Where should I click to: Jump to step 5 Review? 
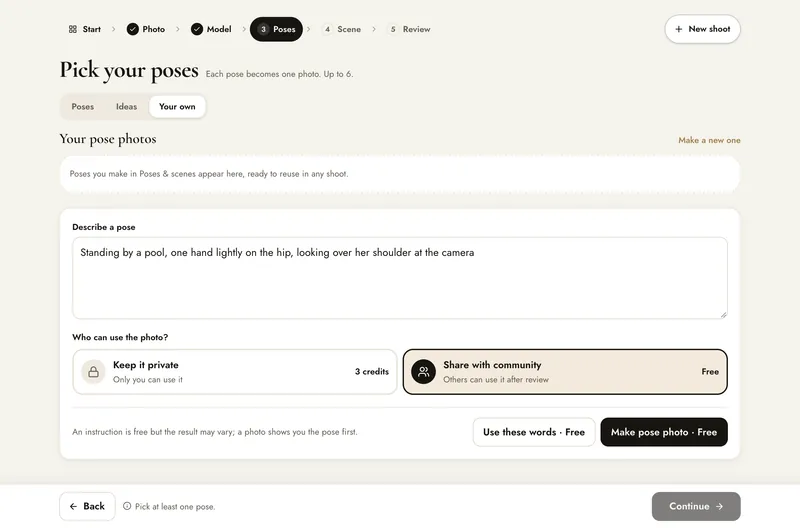tap(409, 29)
